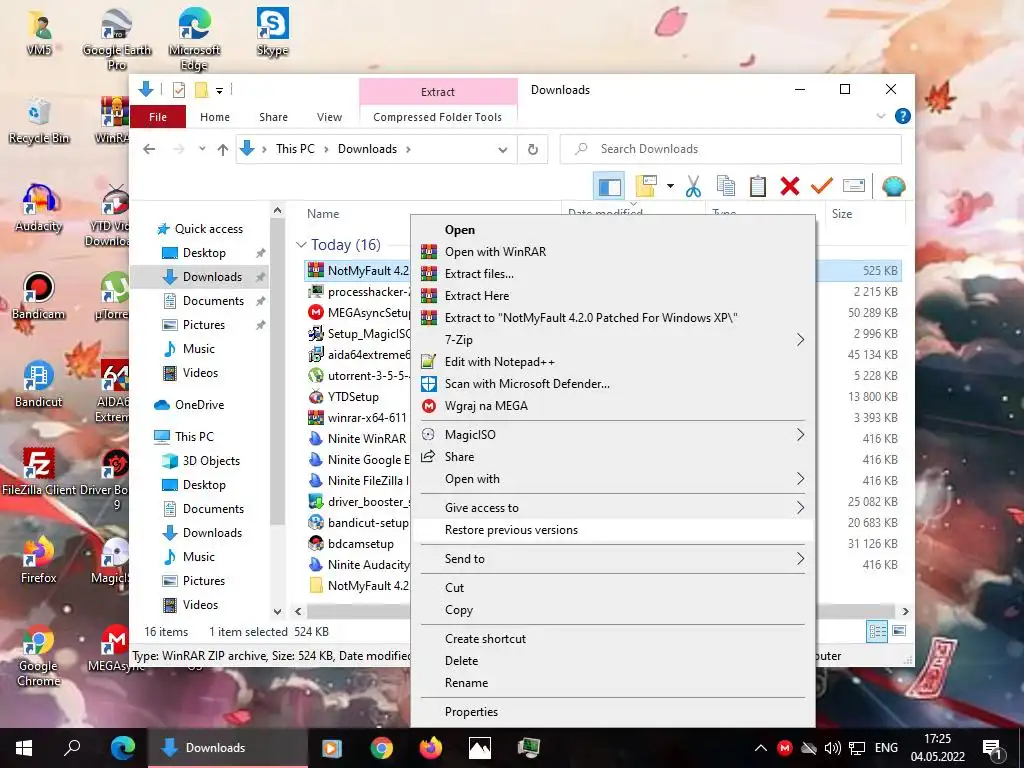The height and width of the screenshot is (768, 1024).
Task: Collapse the Today (16) group
Action: click(x=301, y=245)
